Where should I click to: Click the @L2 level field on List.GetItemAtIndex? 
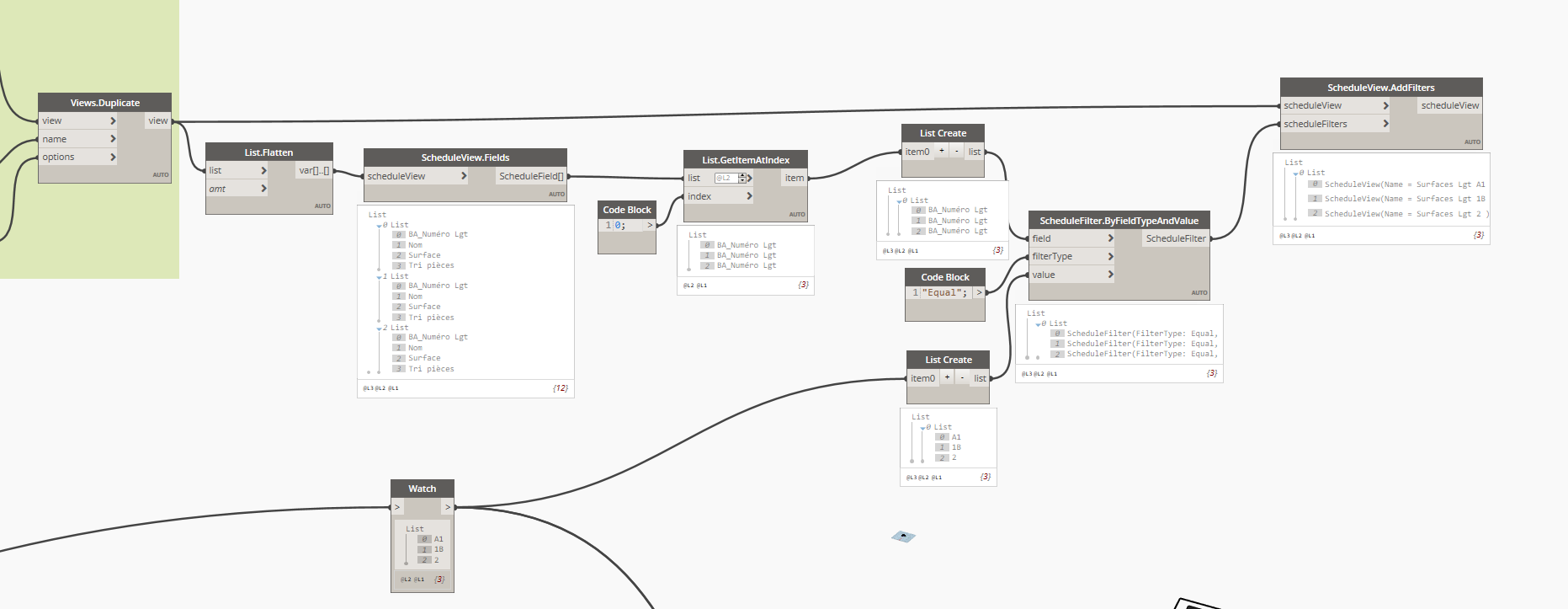pos(726,179)
